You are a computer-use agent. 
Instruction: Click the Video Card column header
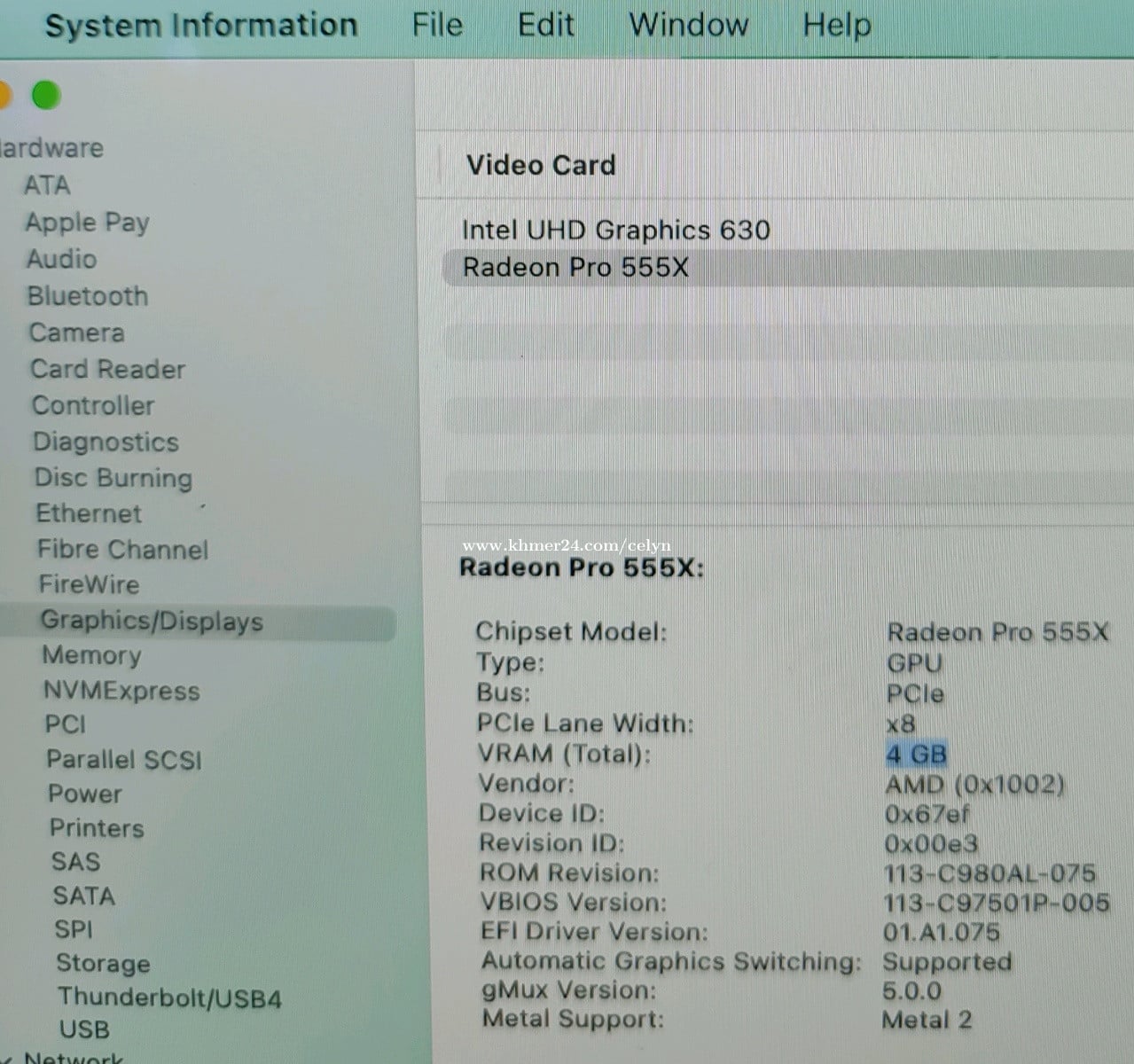tap(541, 166)
